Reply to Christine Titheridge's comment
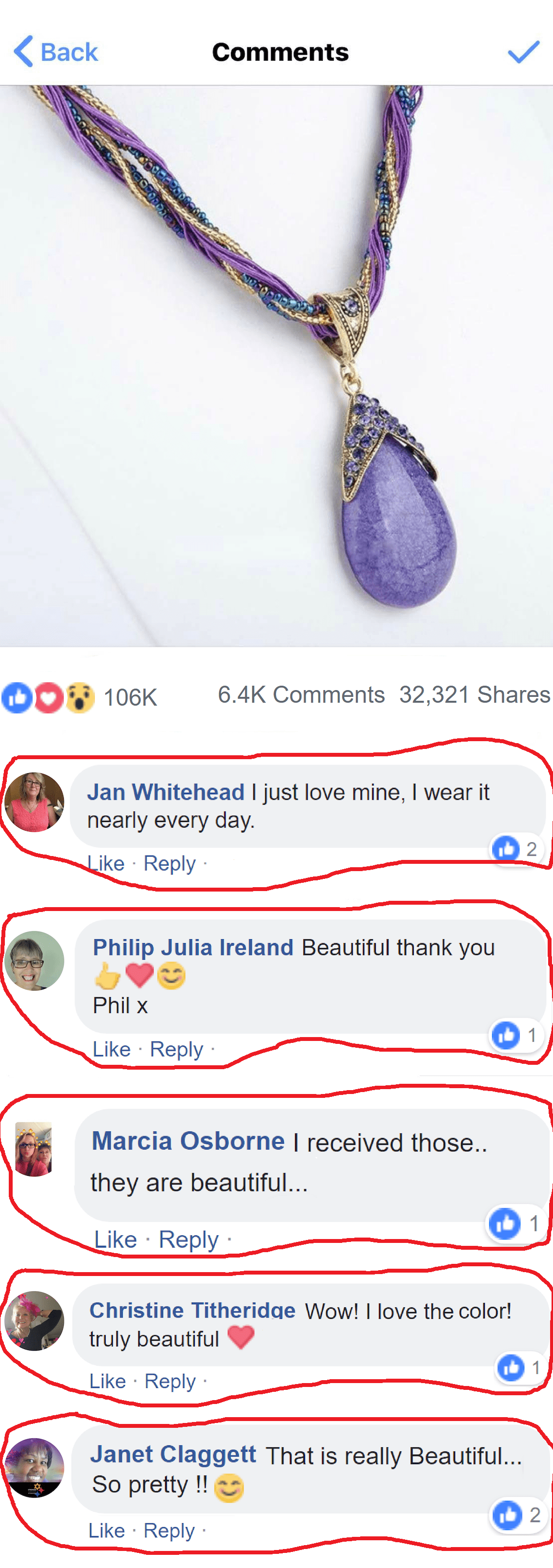 click(x=170, y=1381)
